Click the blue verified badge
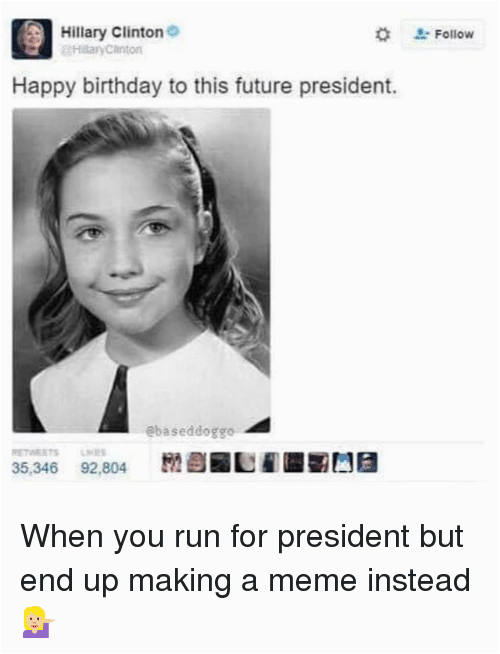The image size is (500, 654). point(173,31)
